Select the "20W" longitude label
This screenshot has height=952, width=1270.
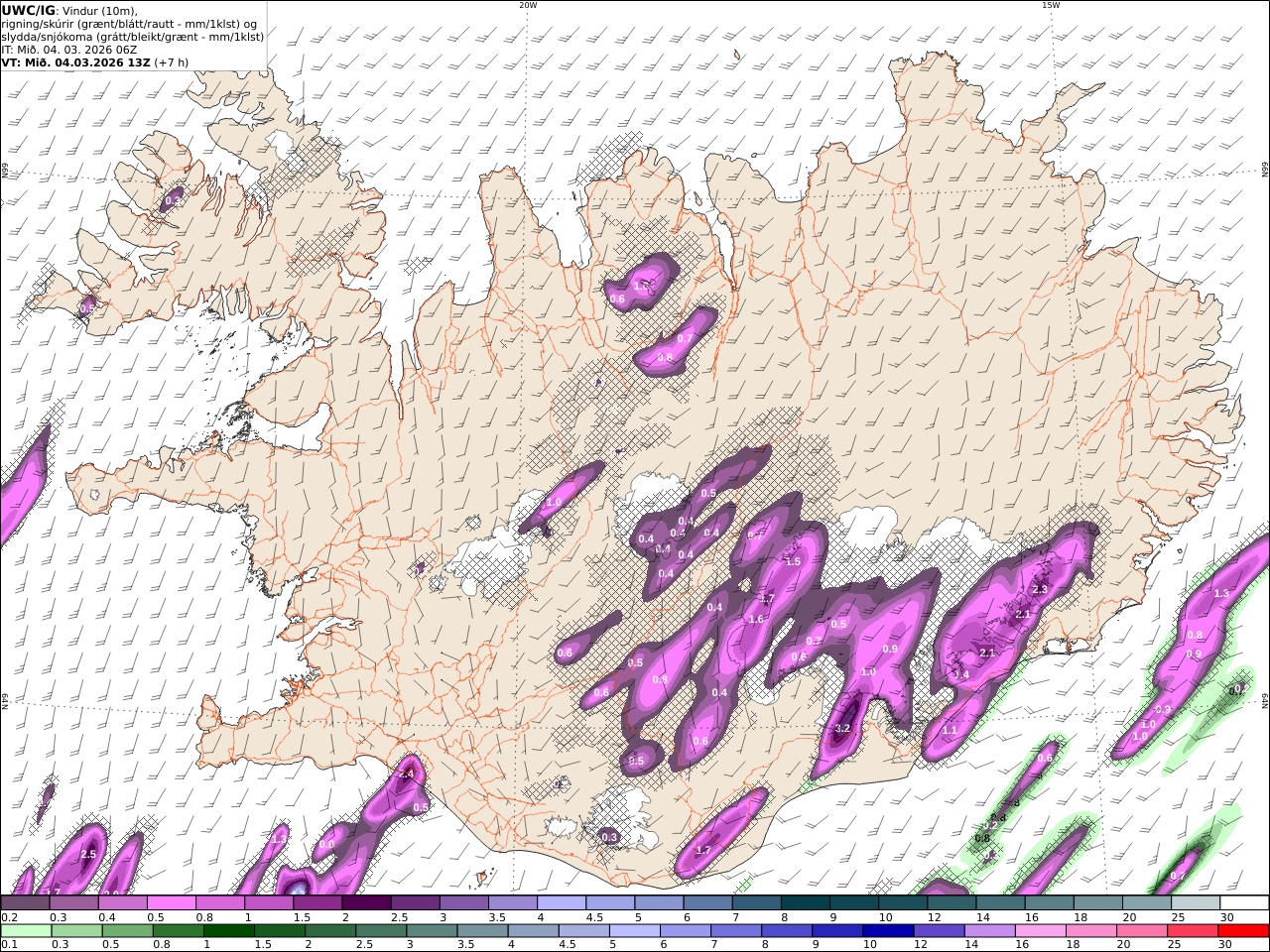(x=528, y=5)
